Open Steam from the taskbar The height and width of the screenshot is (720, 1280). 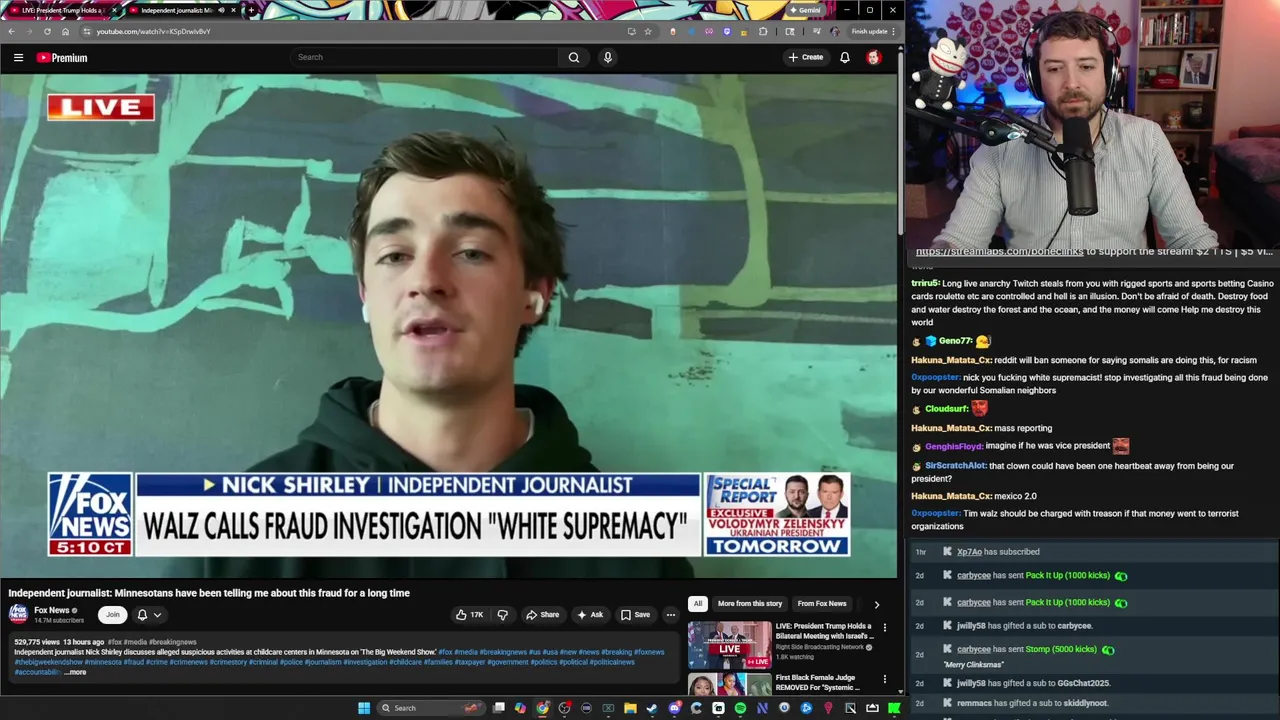(652, 708)
